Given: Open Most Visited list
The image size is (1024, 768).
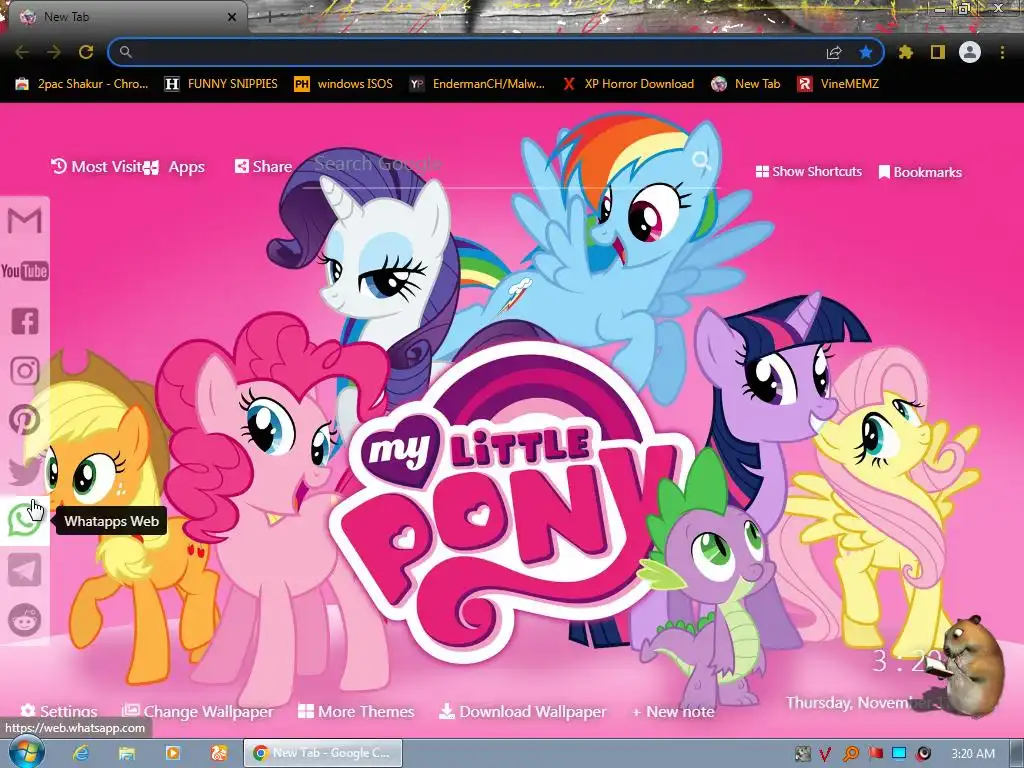Looking at the screenshot, I should point(97,167).
